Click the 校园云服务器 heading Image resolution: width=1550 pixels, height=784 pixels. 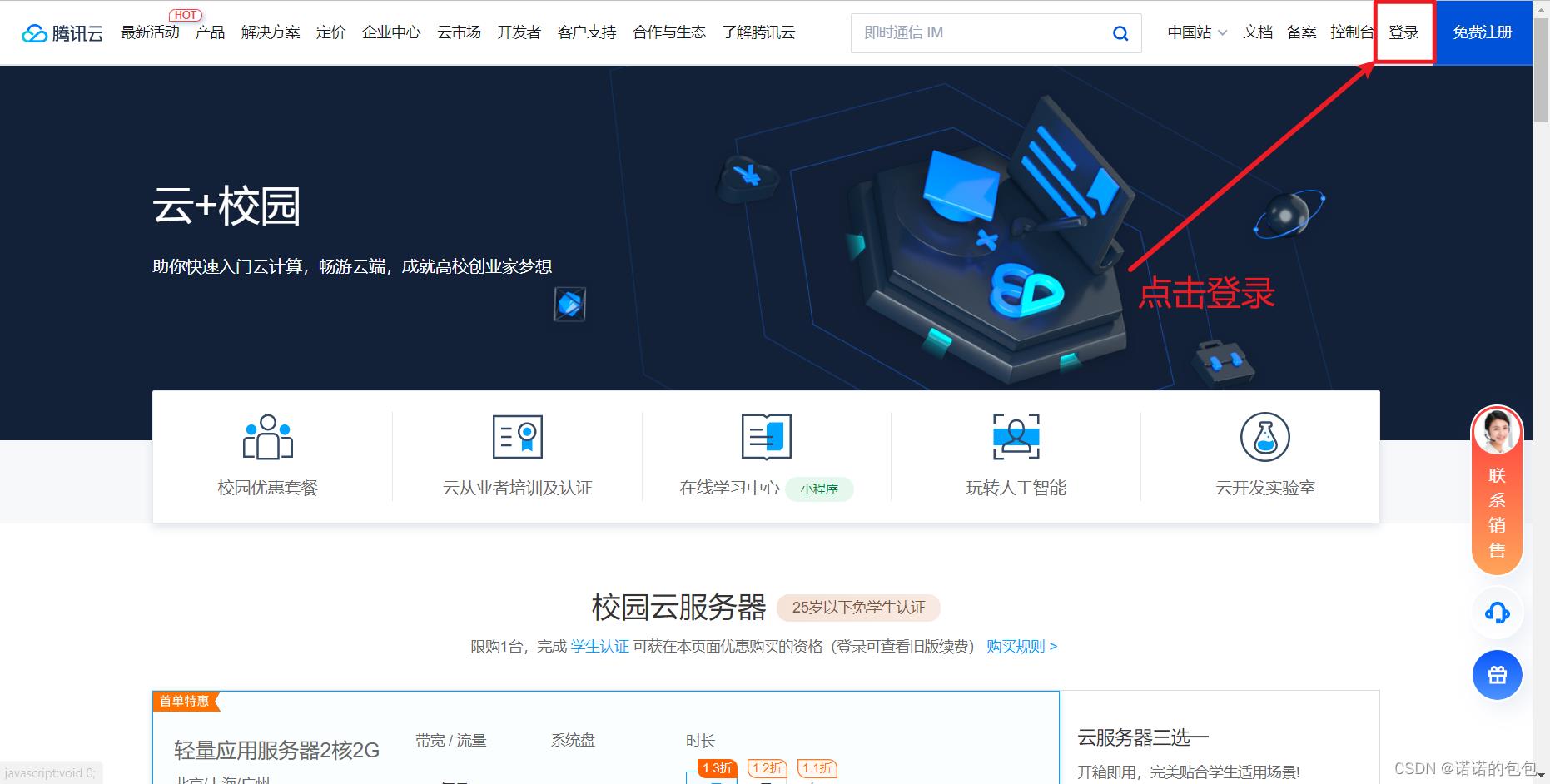678,608
